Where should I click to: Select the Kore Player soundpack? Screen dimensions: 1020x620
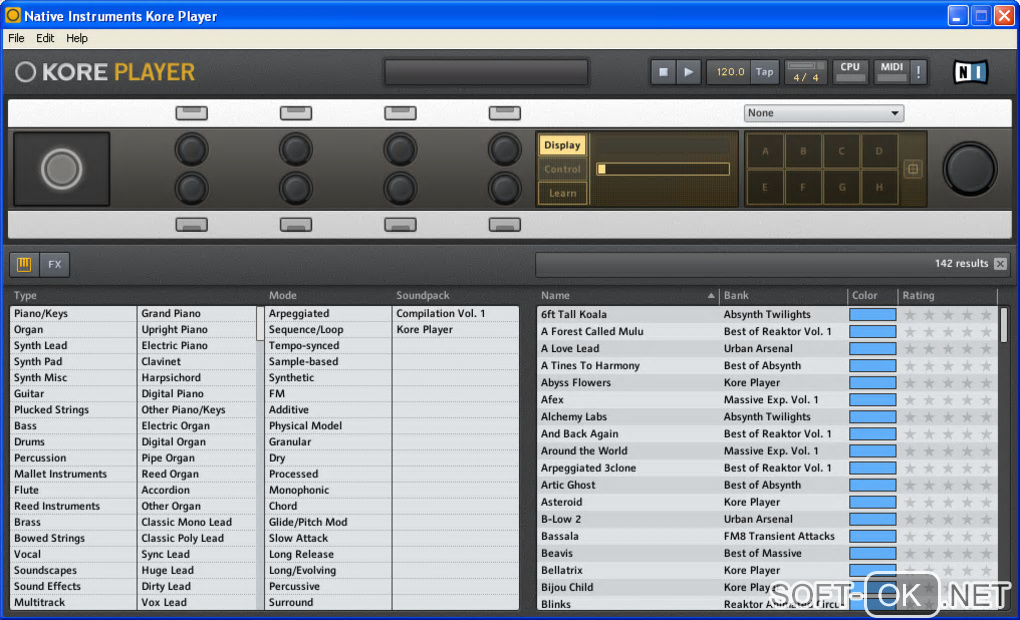[455, 330]
